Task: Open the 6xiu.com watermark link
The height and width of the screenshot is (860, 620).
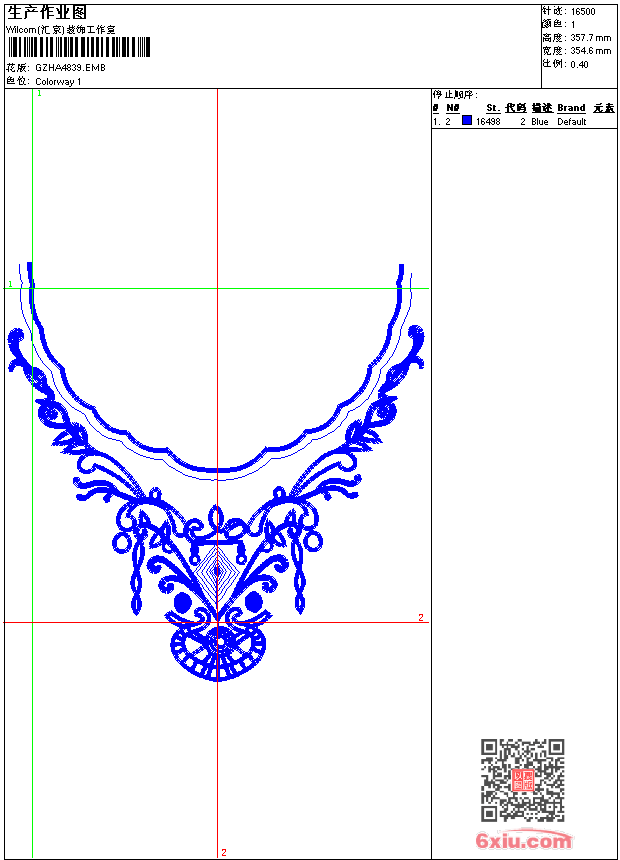Action: (x=523, y=841)
